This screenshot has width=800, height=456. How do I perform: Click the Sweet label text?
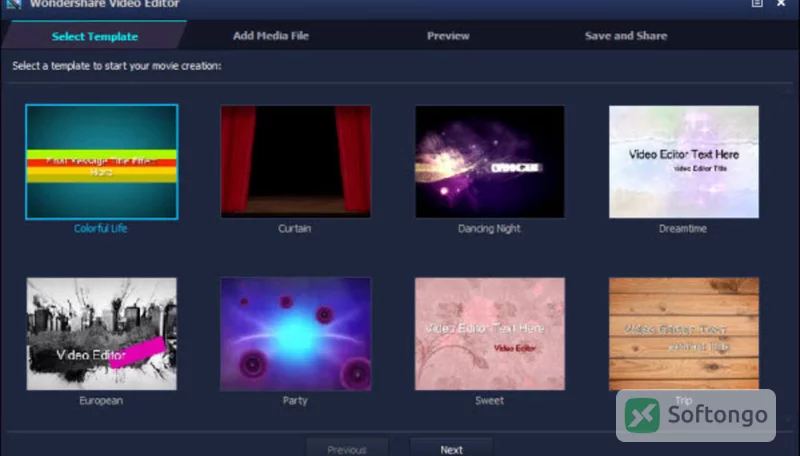point(489,400)
